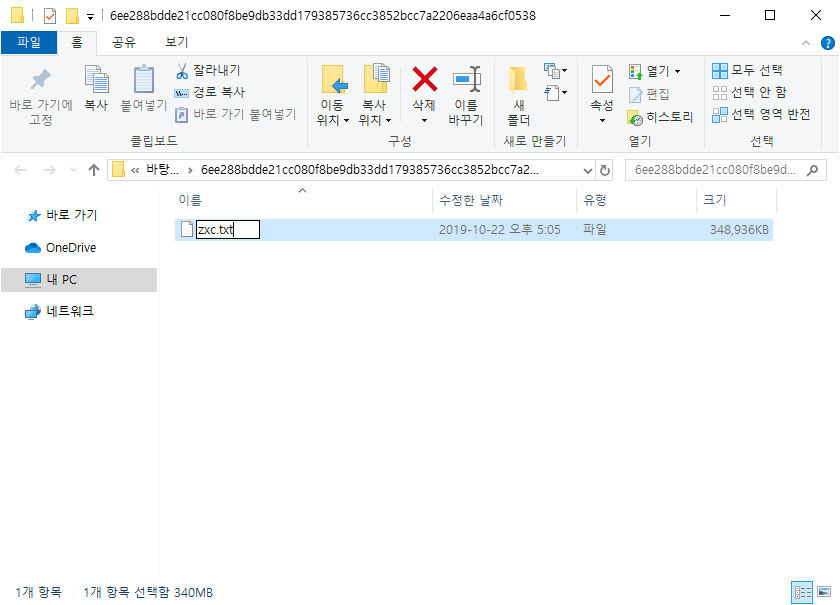Click the 2019-10-22 오후 5:05 date cell
This screenshot has height=605, width=840.
499,230
